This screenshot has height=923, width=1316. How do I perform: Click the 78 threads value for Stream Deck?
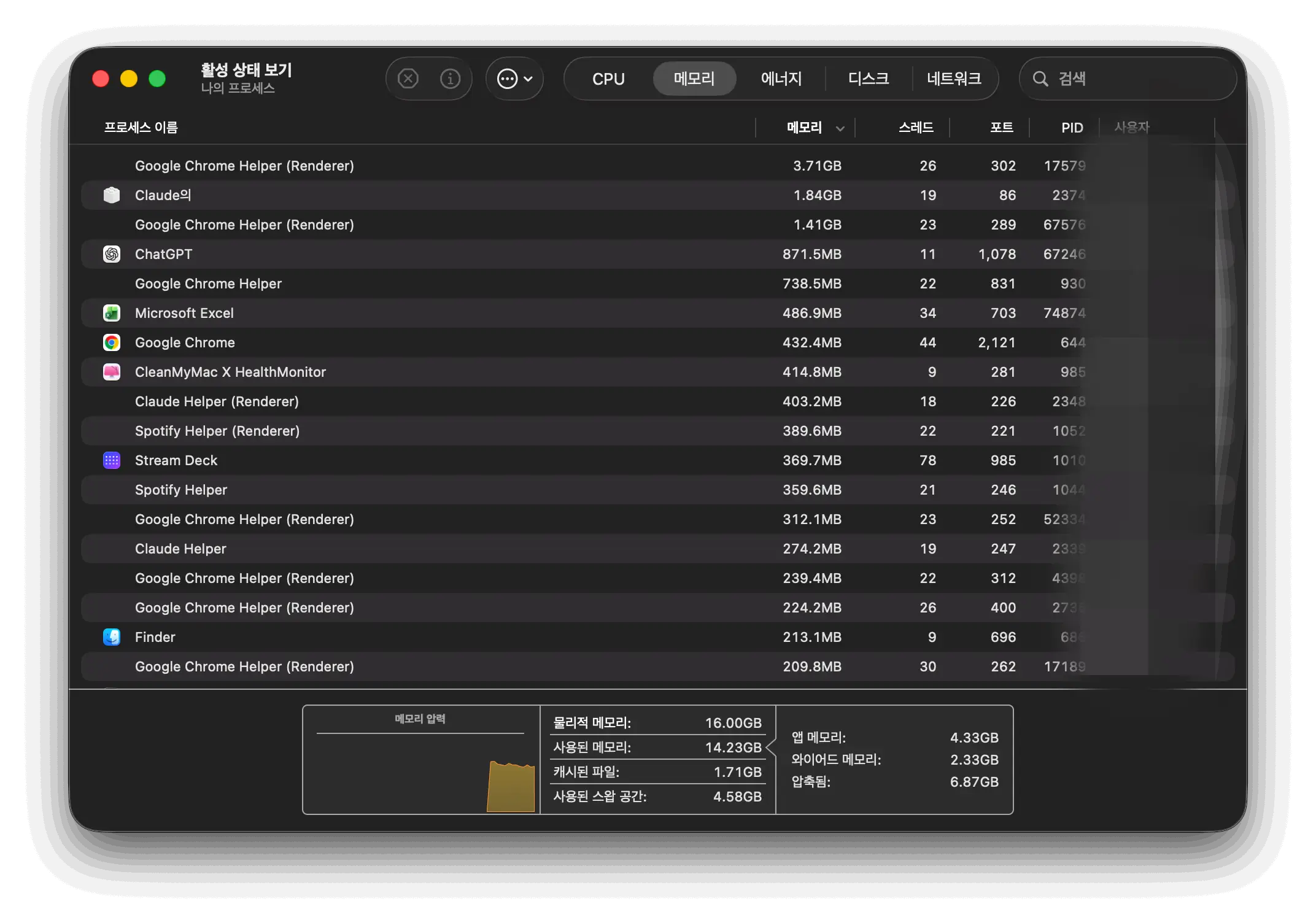[927, 460]
